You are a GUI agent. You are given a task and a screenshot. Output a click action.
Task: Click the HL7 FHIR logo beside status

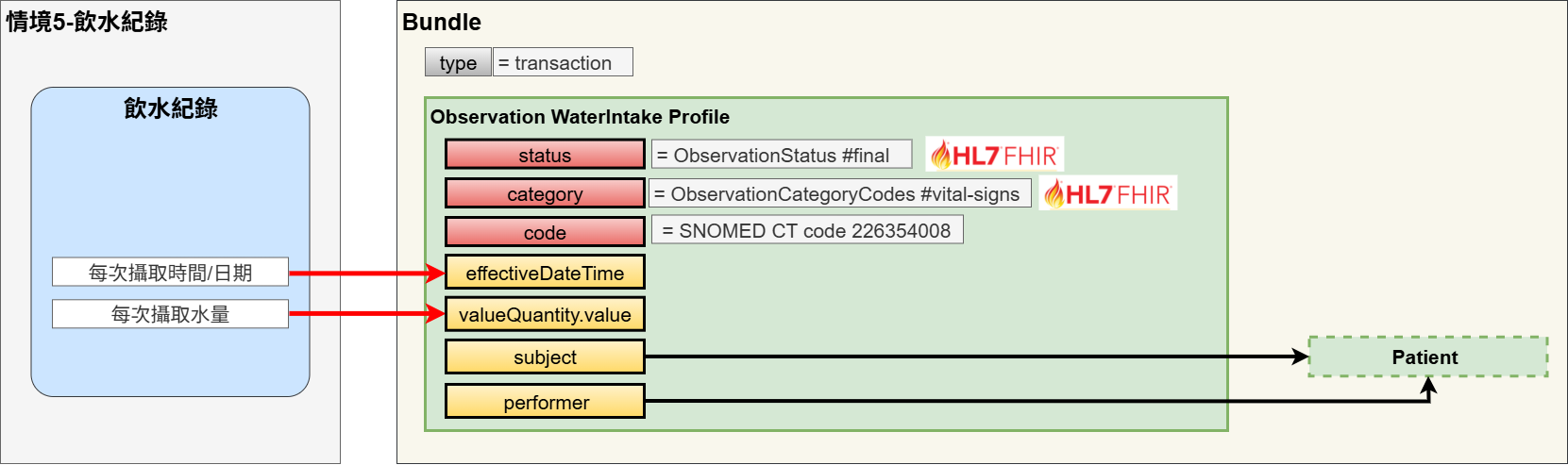click(994, 155)
